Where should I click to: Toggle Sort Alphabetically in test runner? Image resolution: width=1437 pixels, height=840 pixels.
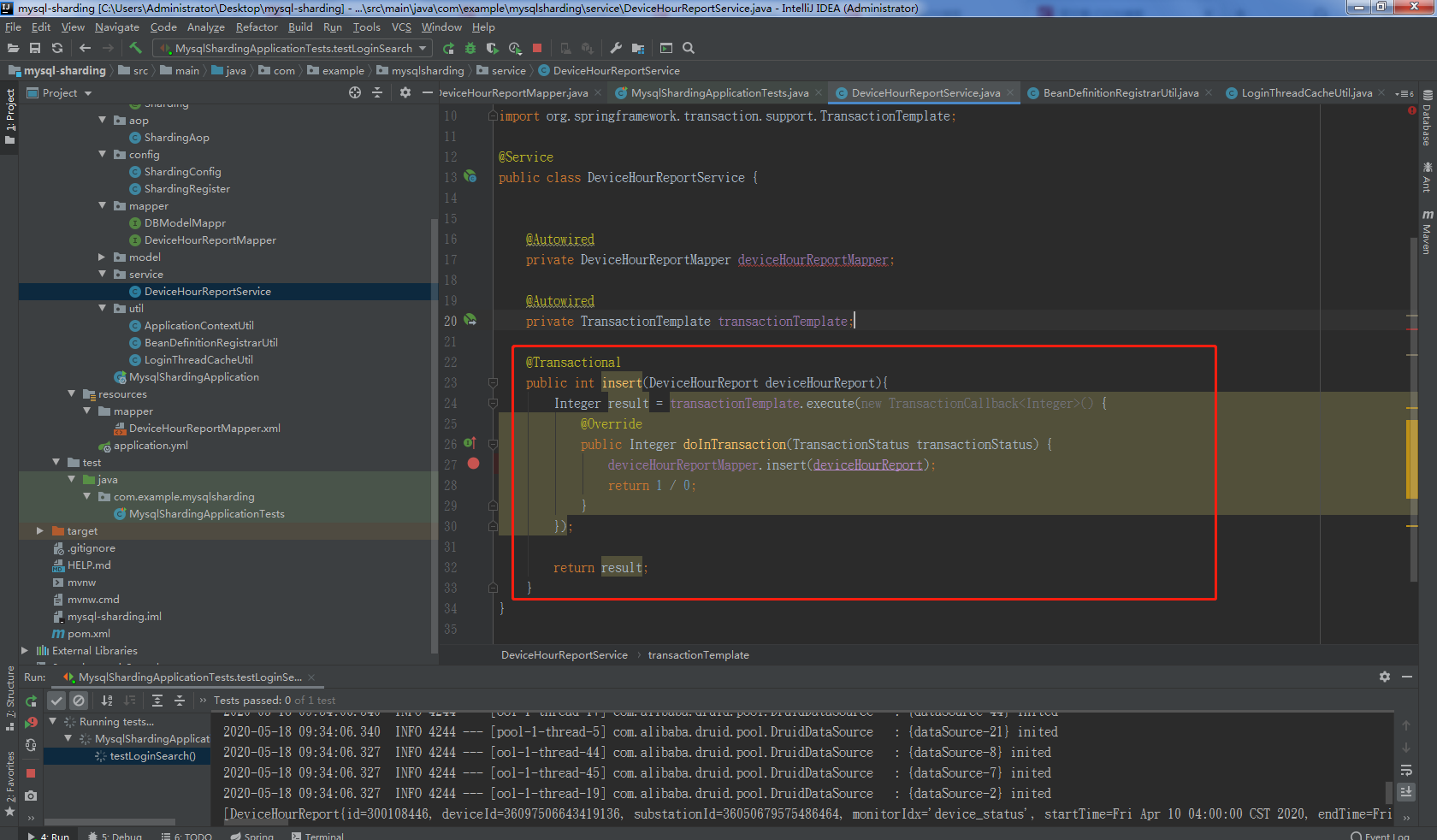[x=107, y=701]
